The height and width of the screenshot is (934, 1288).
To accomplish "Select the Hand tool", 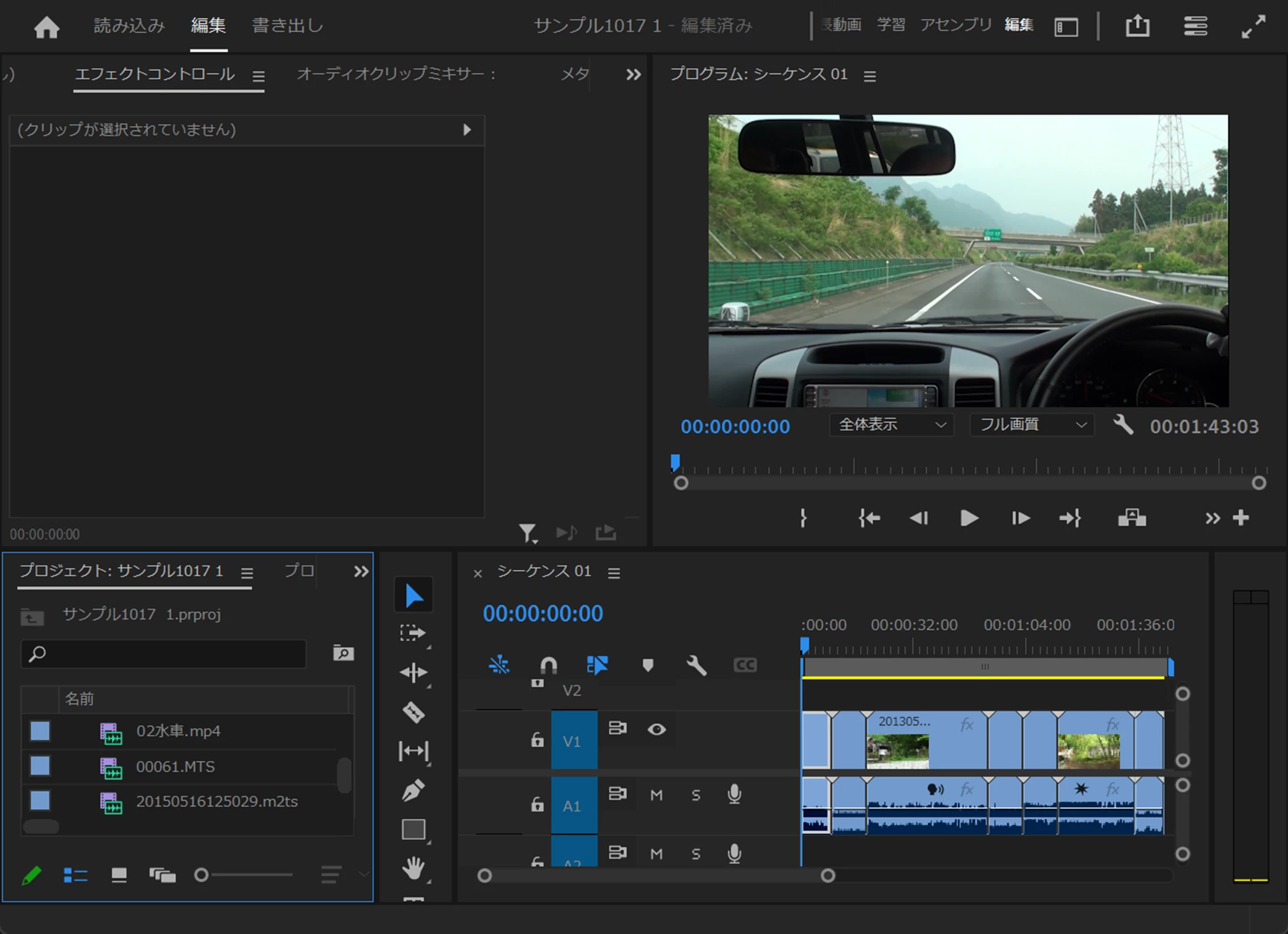I will click(413, 868).
